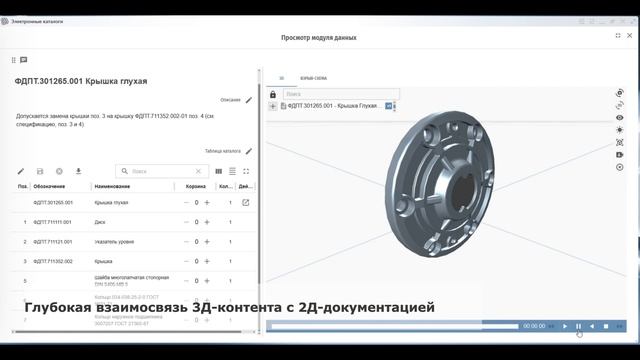Image resolution: width=640 pixels, height=360 pixels.
Task: Click the 3D Крышка глухая model
Action: pyautogui.click(x=440, y=184)
